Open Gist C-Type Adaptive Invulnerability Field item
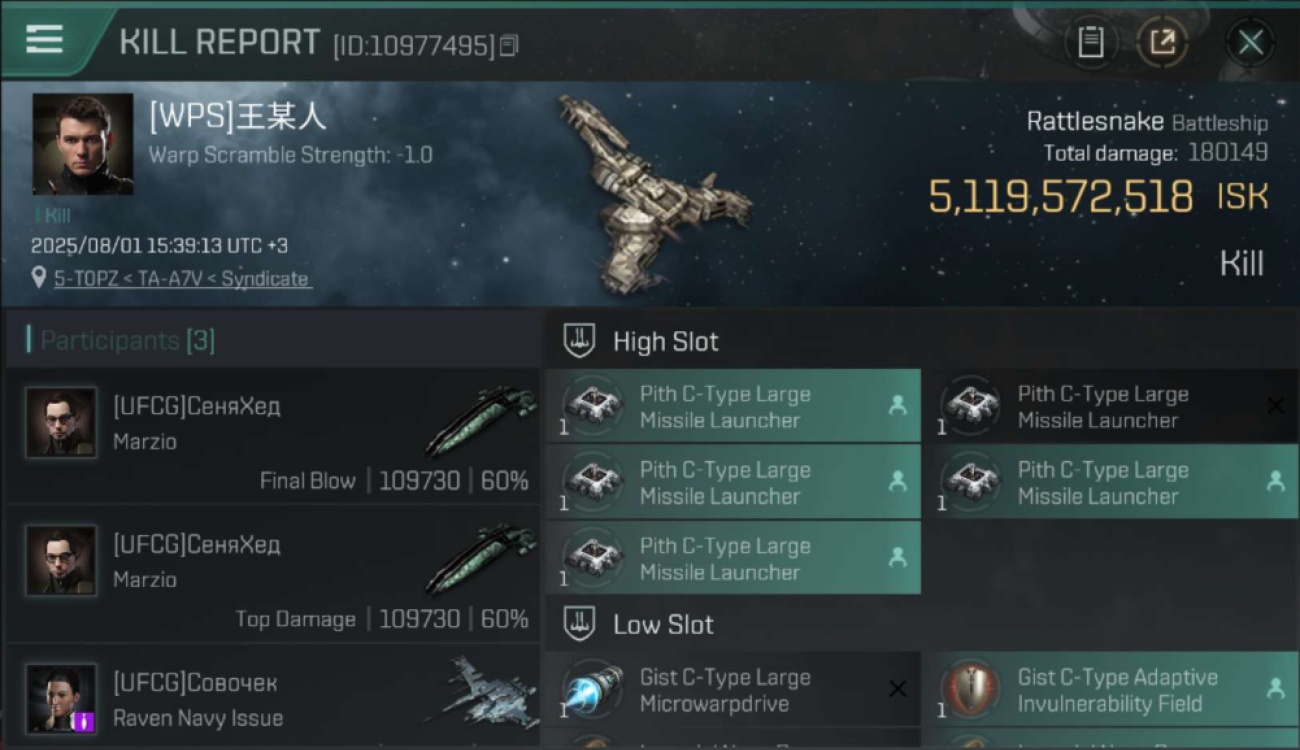The width and height of the screenshot is (1300, 750). click(1110, 689)
